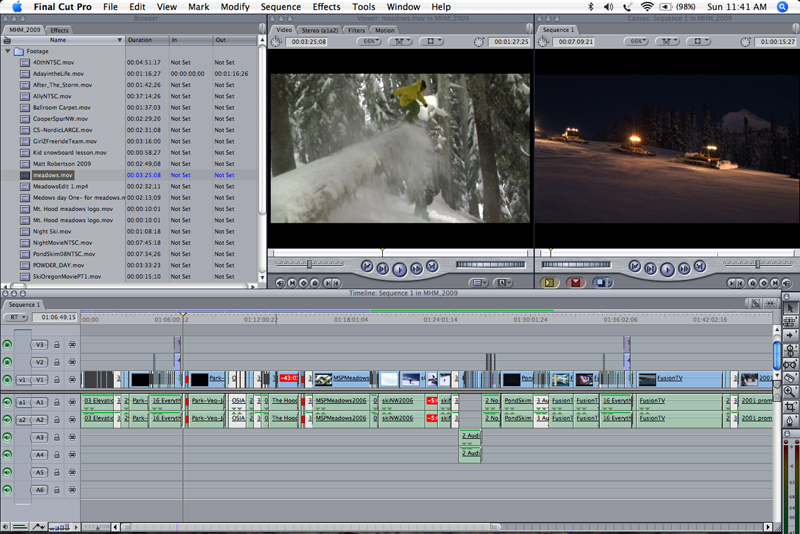Activate the arrow Selection tool
Viewport: 800px width, 534px height.
pyautogui.click(x=791, y=307)
